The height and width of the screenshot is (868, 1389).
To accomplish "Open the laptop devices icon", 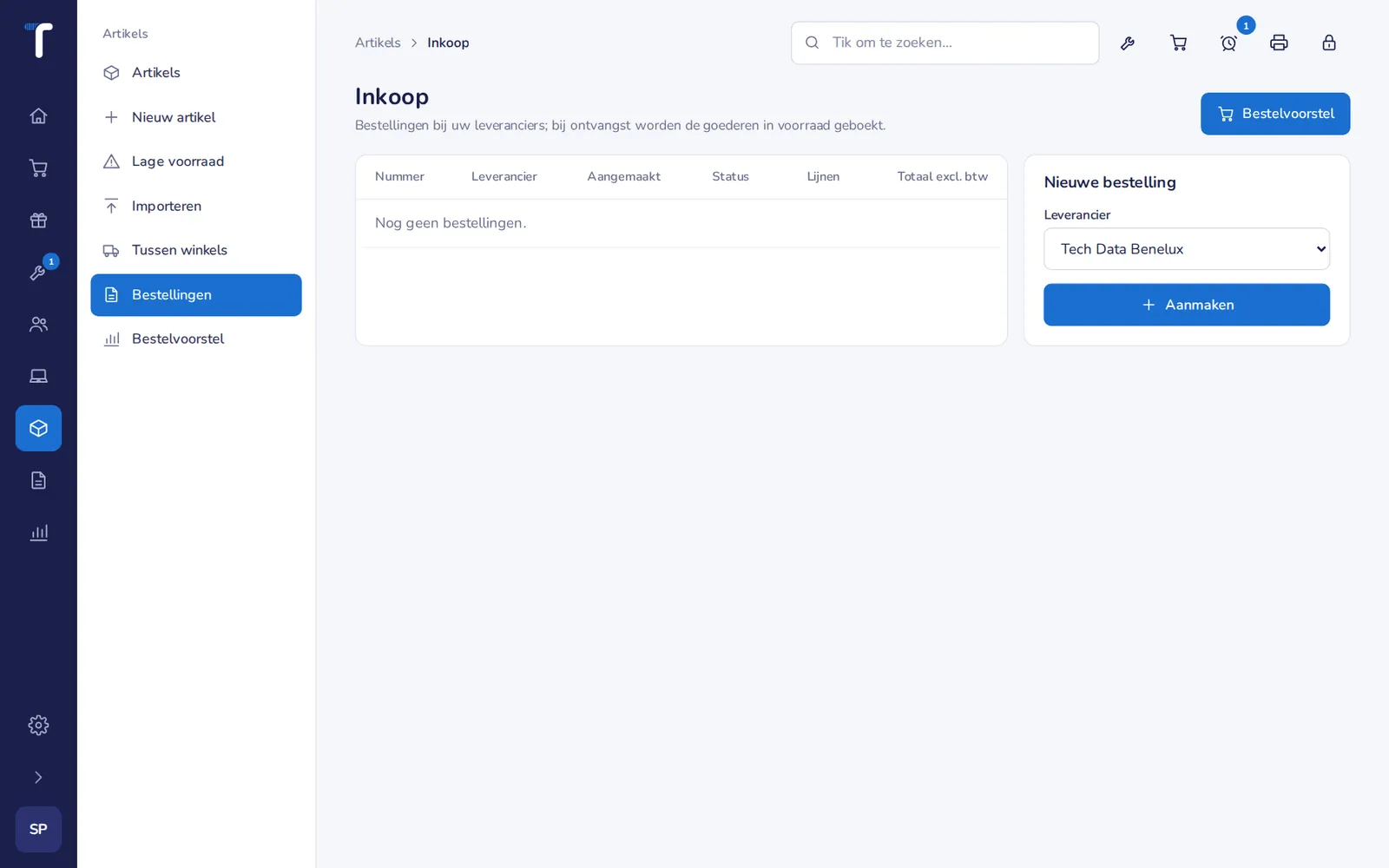I will coord(38,376).
